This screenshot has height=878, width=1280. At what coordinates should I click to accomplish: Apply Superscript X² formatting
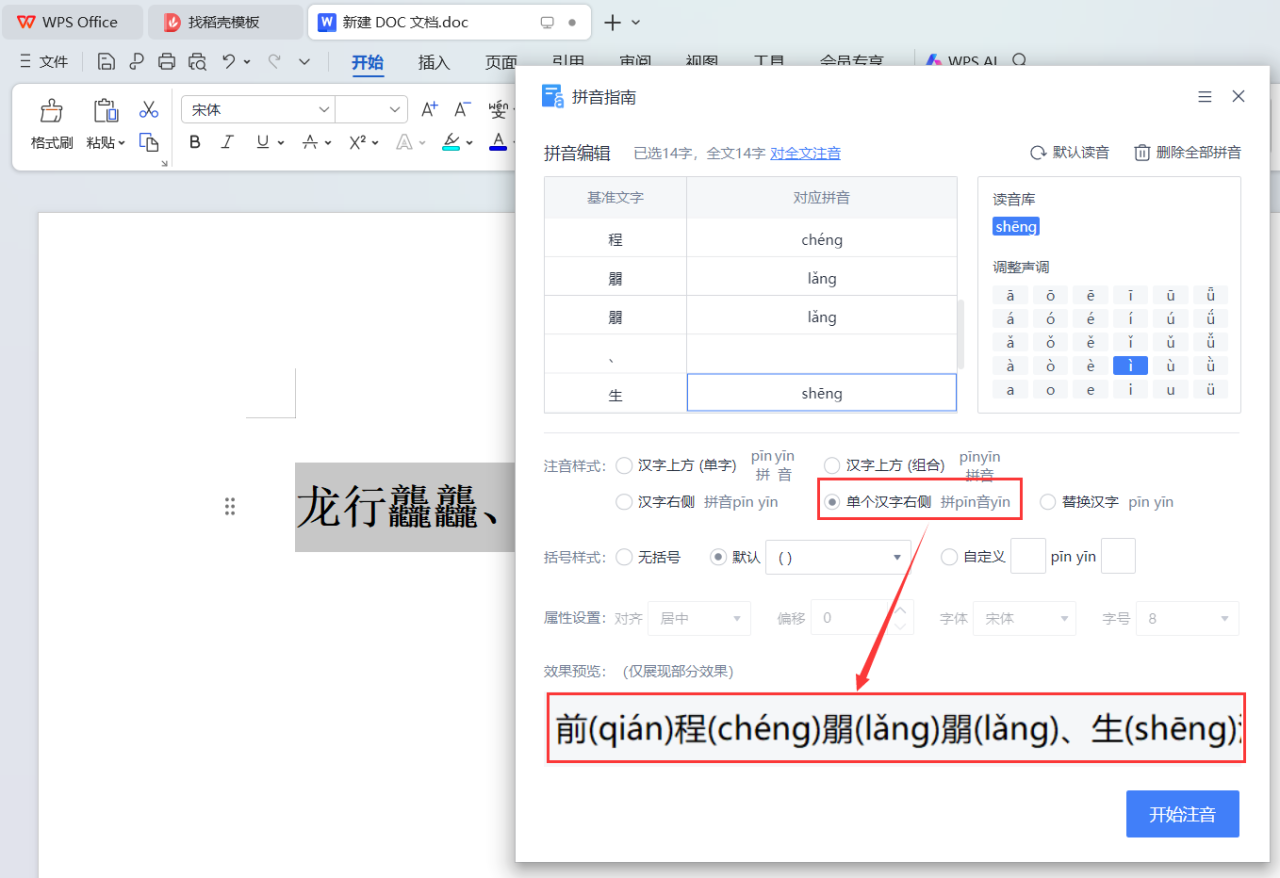click(357, 142)
